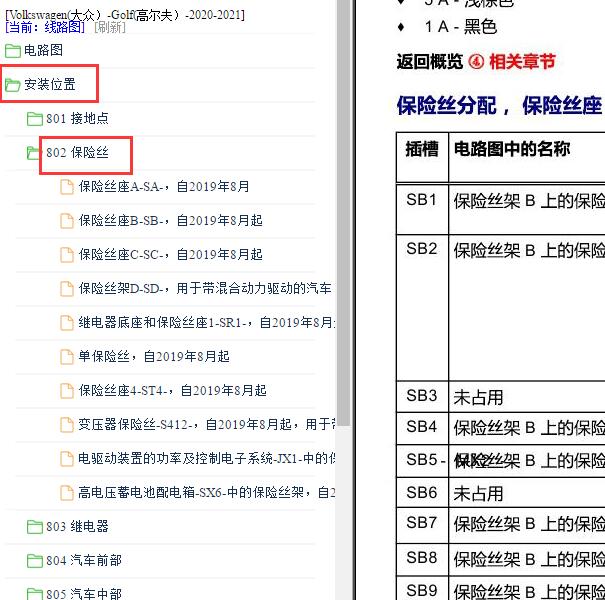Click the SB6 slot cell
This screenshot has width=605, height=600.
[422, 493]
